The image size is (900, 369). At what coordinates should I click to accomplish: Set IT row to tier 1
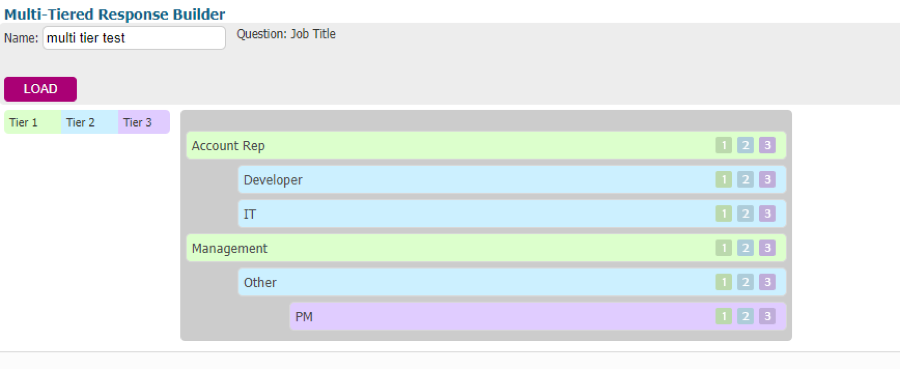pyautogui.click(x=724, y=214)
